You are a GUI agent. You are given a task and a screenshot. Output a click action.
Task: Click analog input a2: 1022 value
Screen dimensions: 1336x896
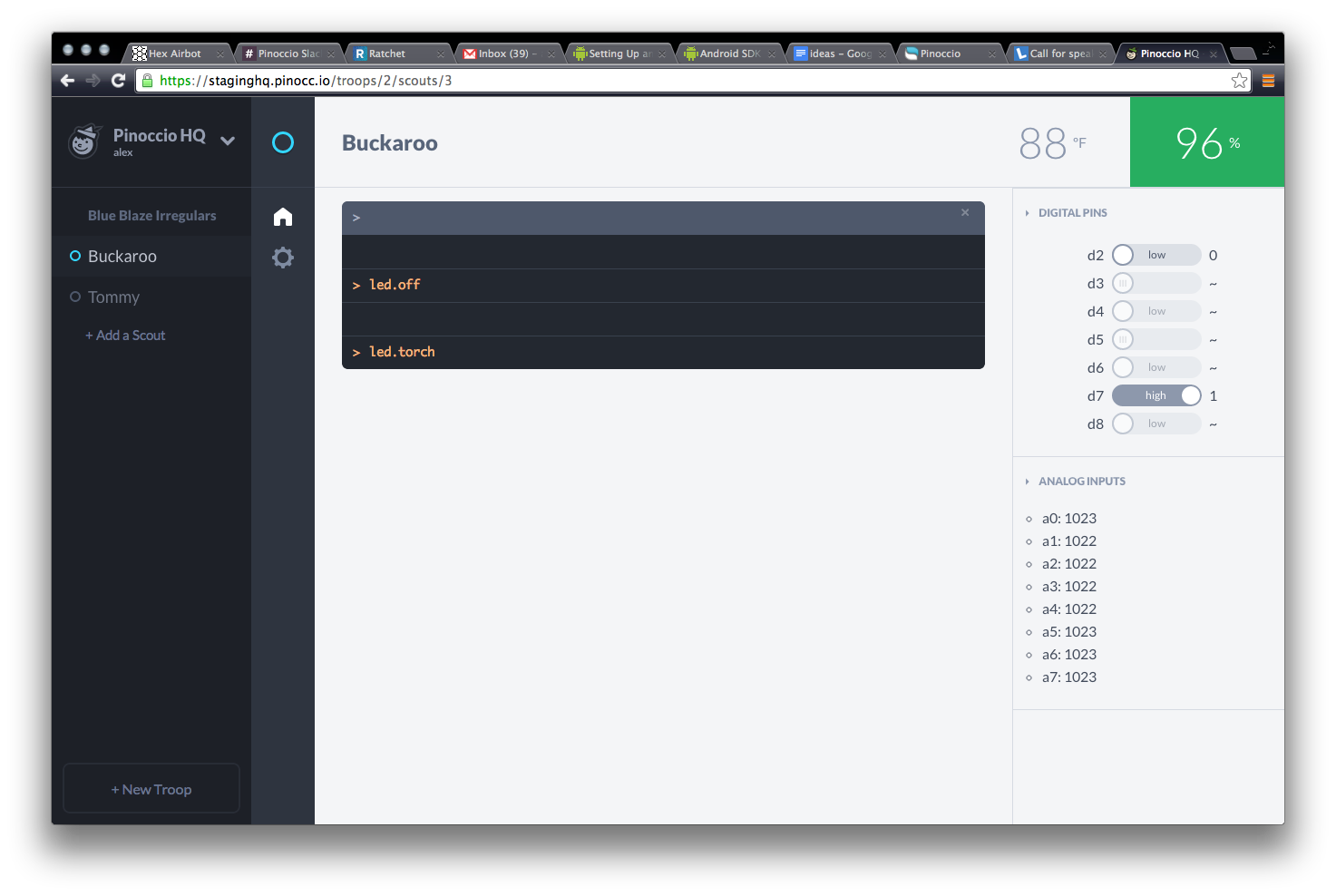(x=1069, y=564)
